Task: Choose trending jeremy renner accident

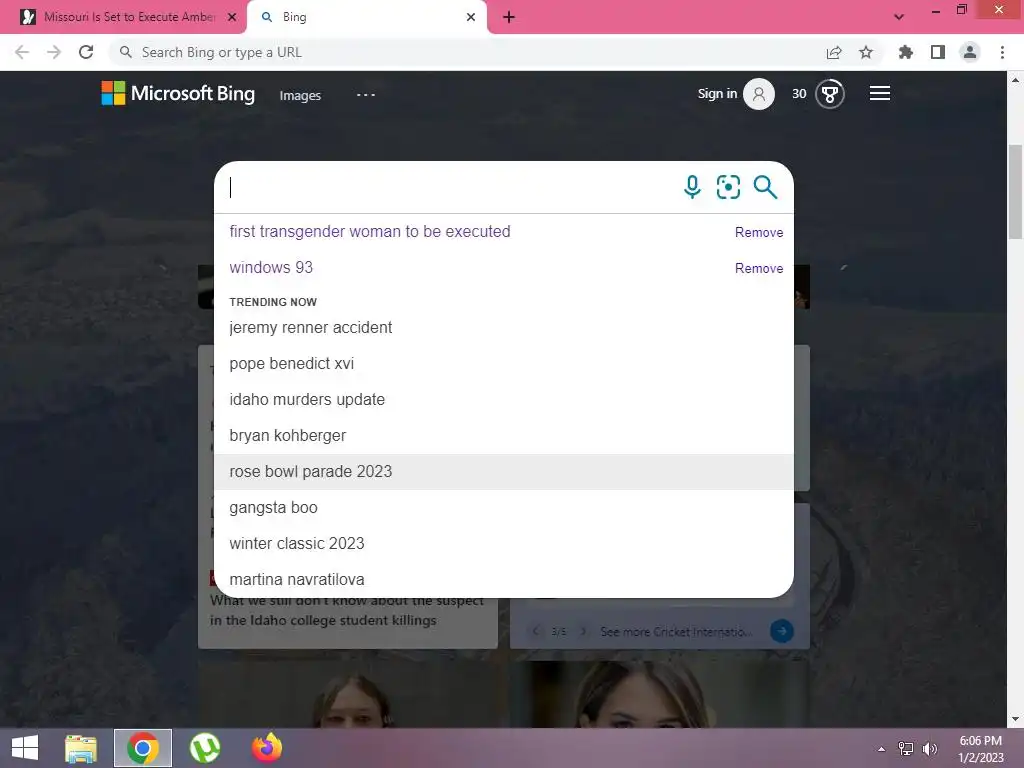Action: tap(504, 327)
